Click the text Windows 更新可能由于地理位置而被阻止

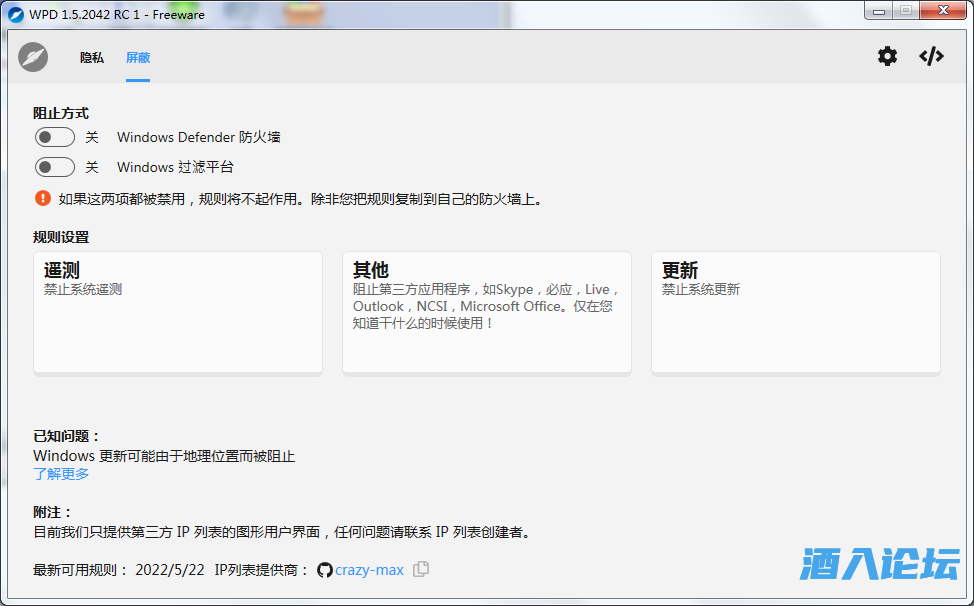pyautogui.click(x=164, y=456)
